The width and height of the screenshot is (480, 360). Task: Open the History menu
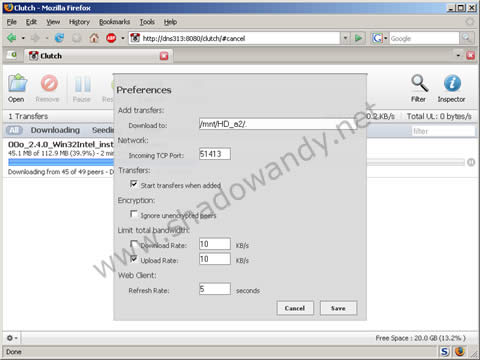click(79, 22)
